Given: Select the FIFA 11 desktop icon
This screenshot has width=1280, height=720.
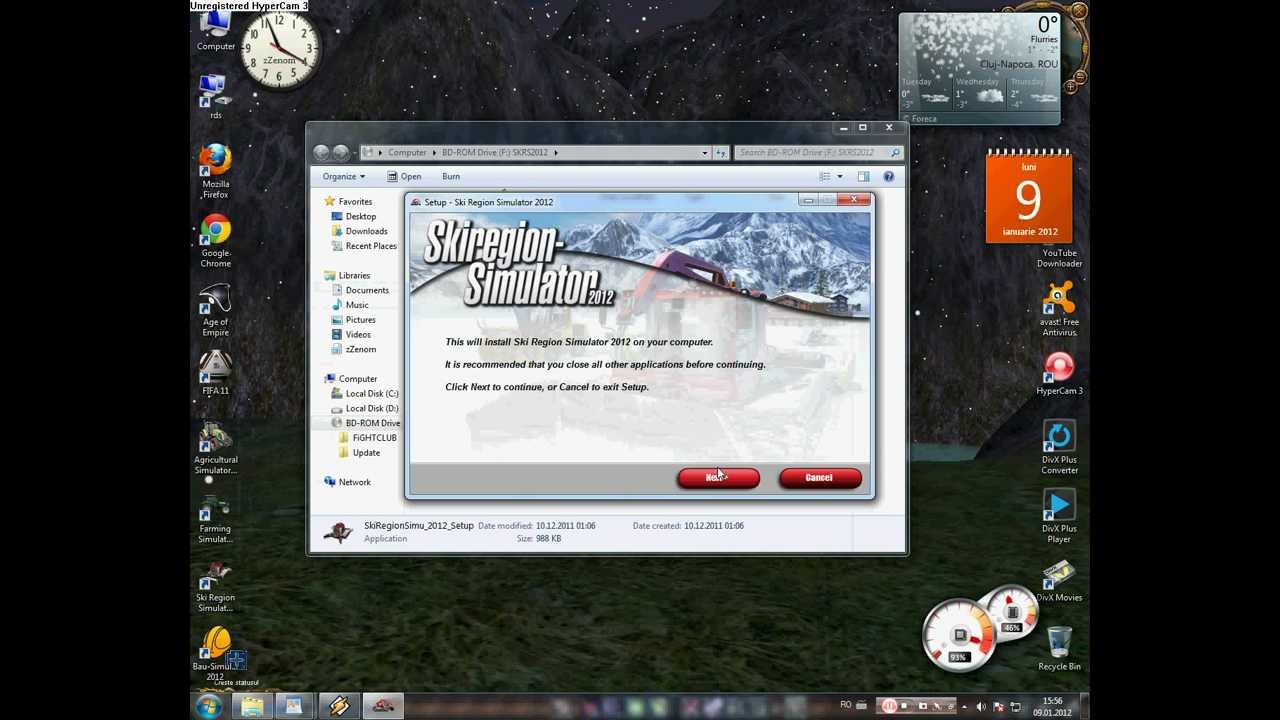Looking at the screenshot, I should (215, 374).
